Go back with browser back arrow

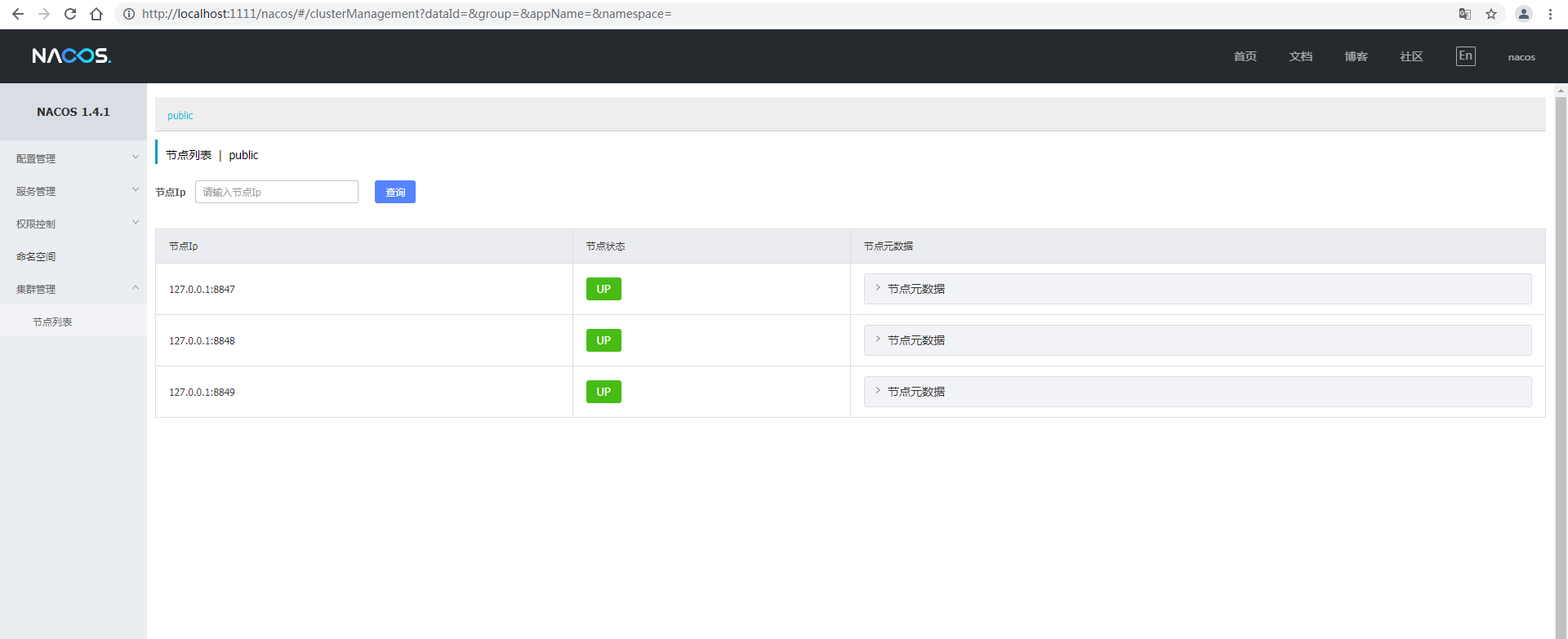pyautogui.click(x=18, y=14)
